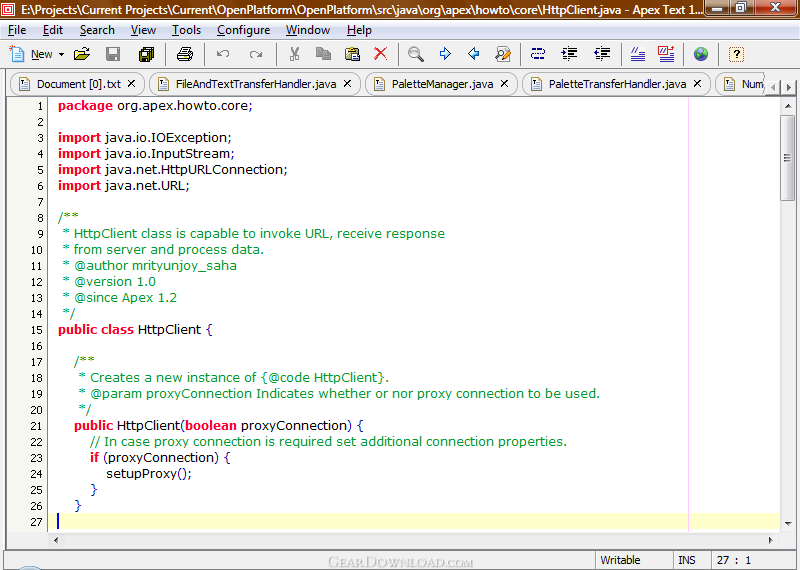Close the Document [0].txt tab
The height and width of the screenshot is (570, 800).
pos(131,84)
